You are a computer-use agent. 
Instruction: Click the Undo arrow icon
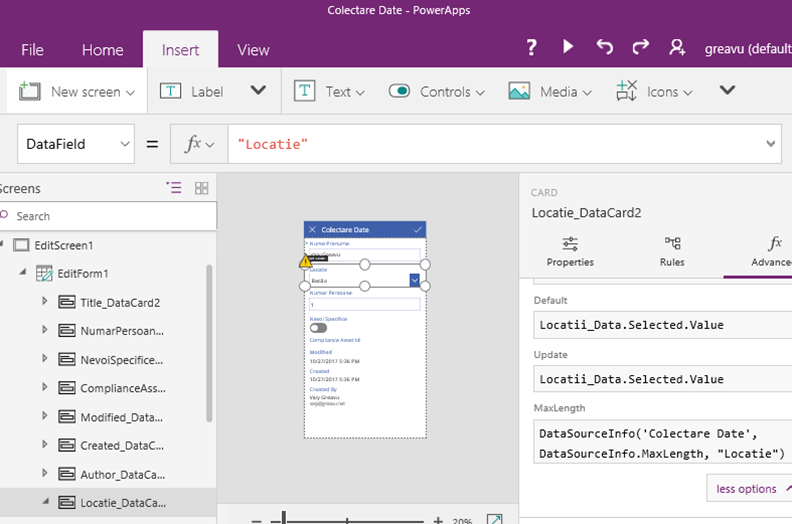604,47
